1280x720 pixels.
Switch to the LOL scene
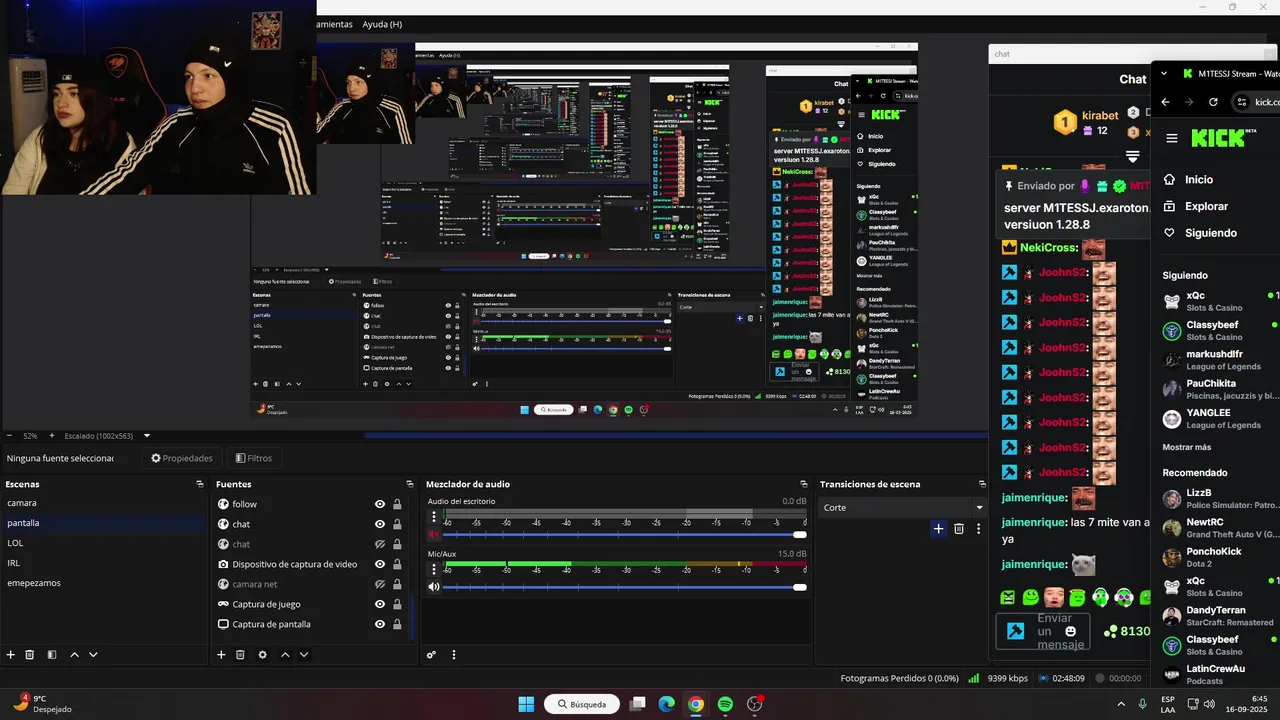[102, 543]
